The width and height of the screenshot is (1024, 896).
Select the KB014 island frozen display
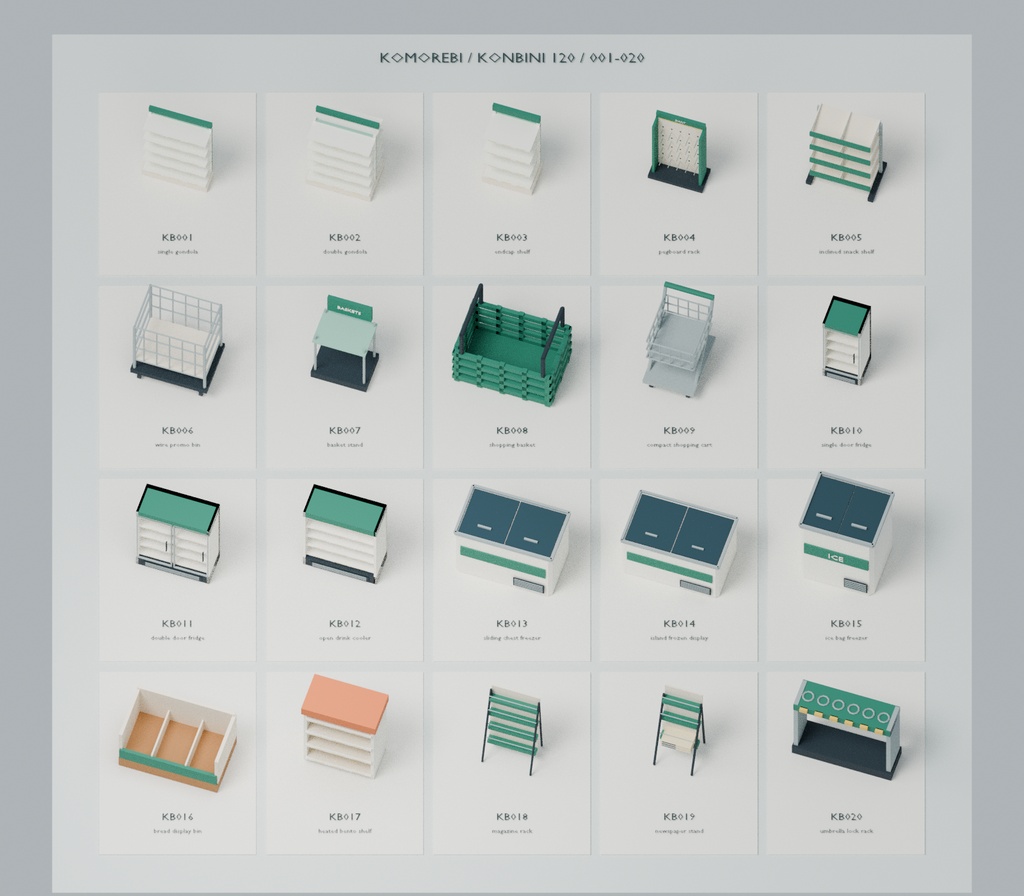679,570
